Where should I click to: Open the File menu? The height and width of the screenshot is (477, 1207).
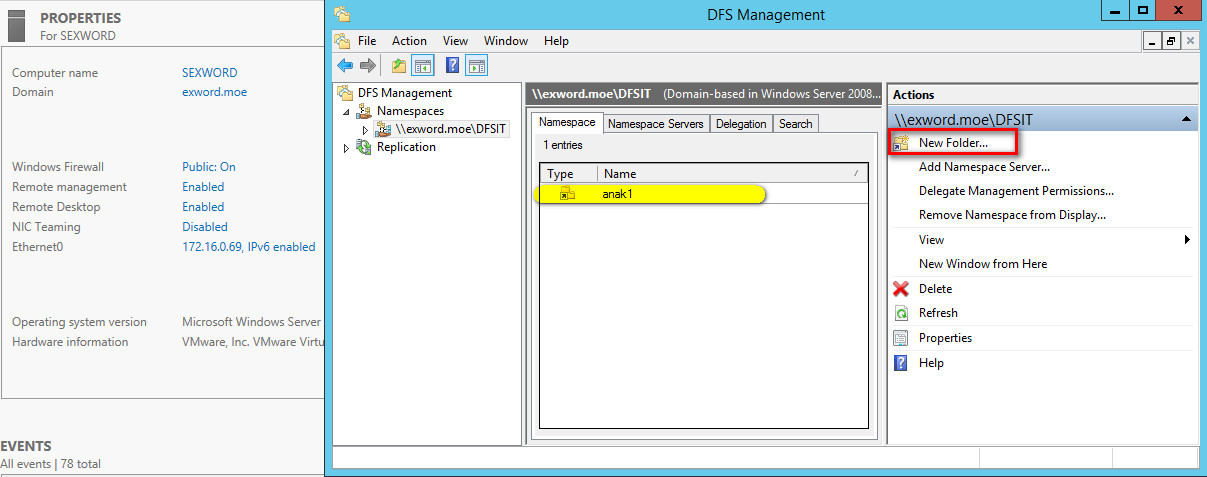(367, 41)
